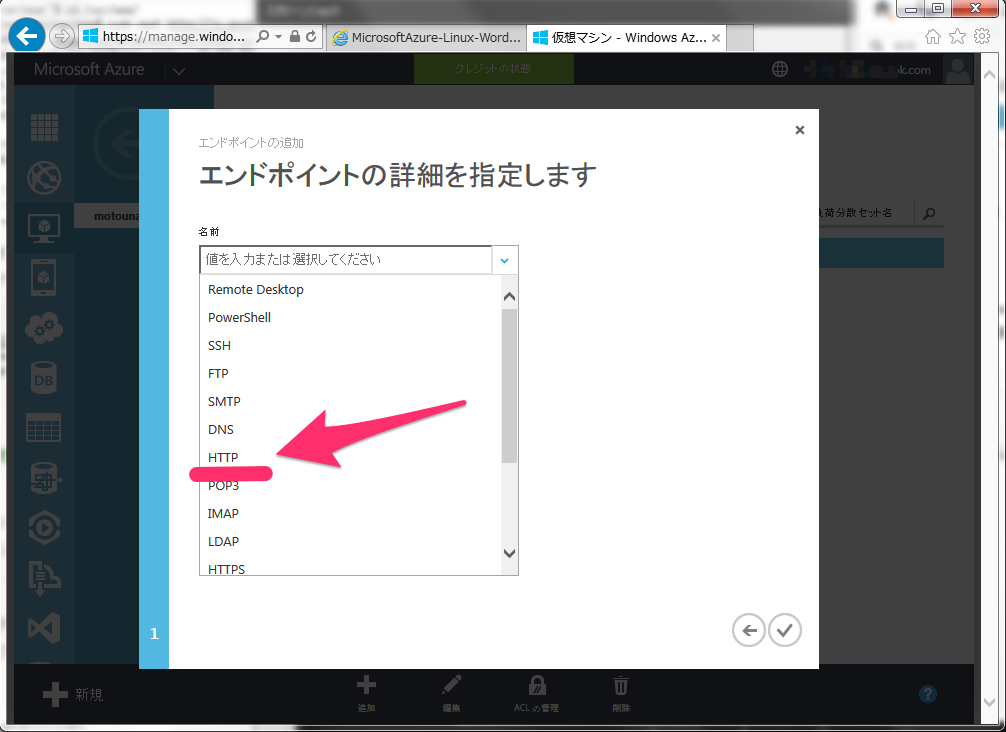The height and width of the screenshot is (732, 1006).
Task: Click the Microsoft Azure logo text
Action: tap(89, 69)
